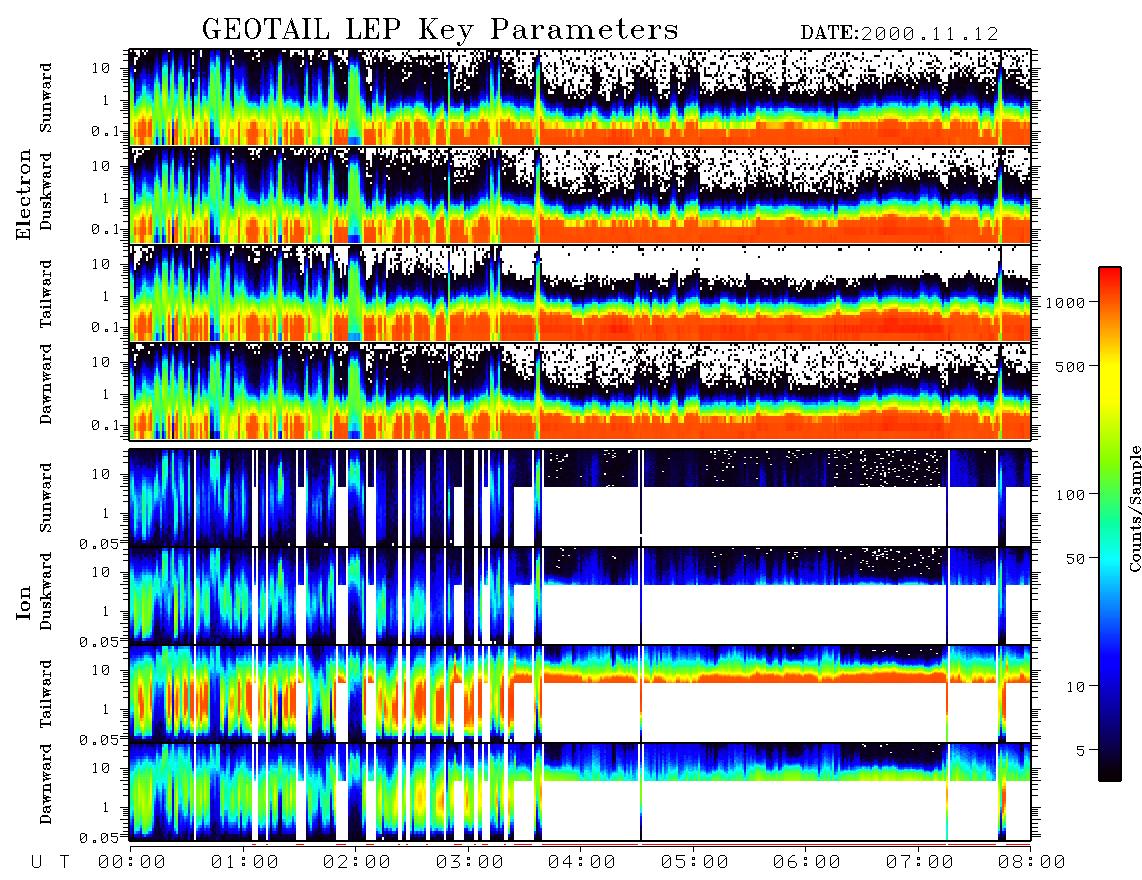Click the "0.05" tick of Ion Dawnward panel
This screenshot has height=880, width=1142.
point(100,838)
